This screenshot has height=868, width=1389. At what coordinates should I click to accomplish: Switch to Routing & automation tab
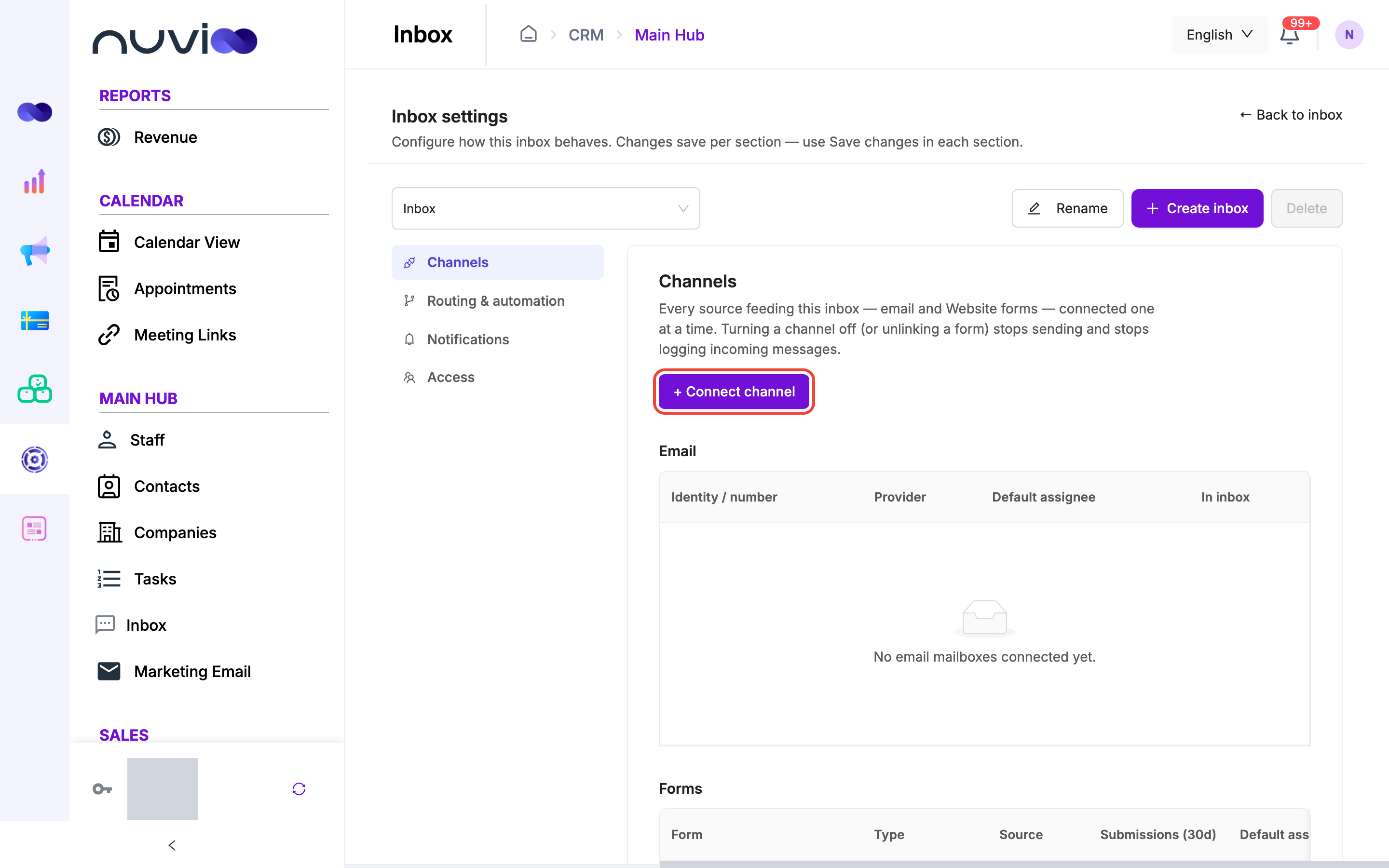tap(497, 301)
